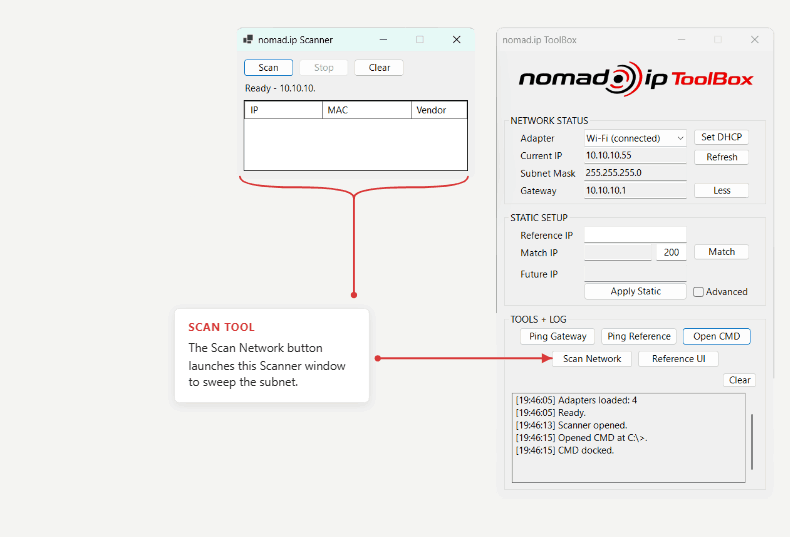The height and width of the screenshot is (537, 790).
Task: Click the Ping Reference button
Action: pos(638,337)
